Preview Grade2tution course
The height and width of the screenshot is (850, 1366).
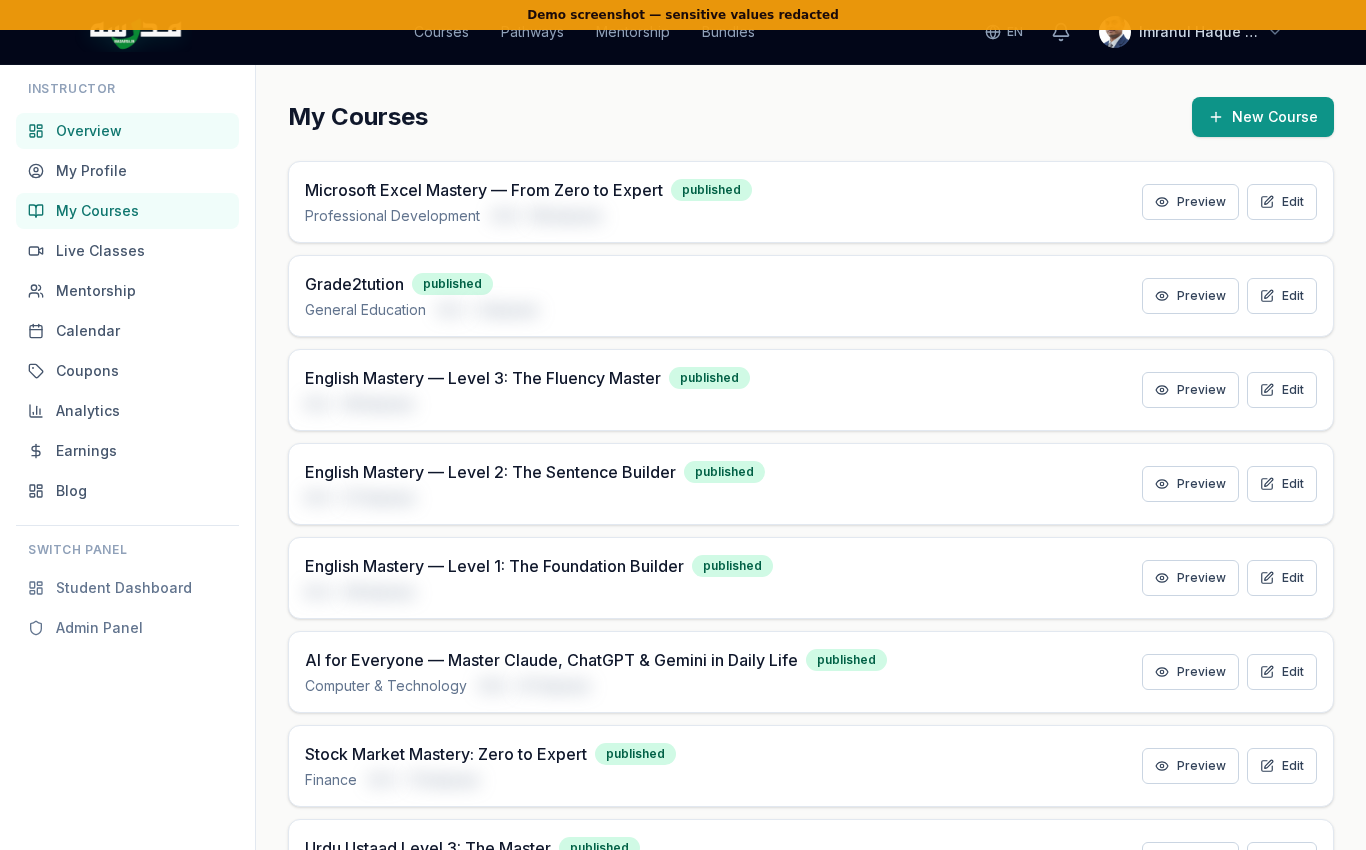pyautogui.click(x=1190, y=296)
